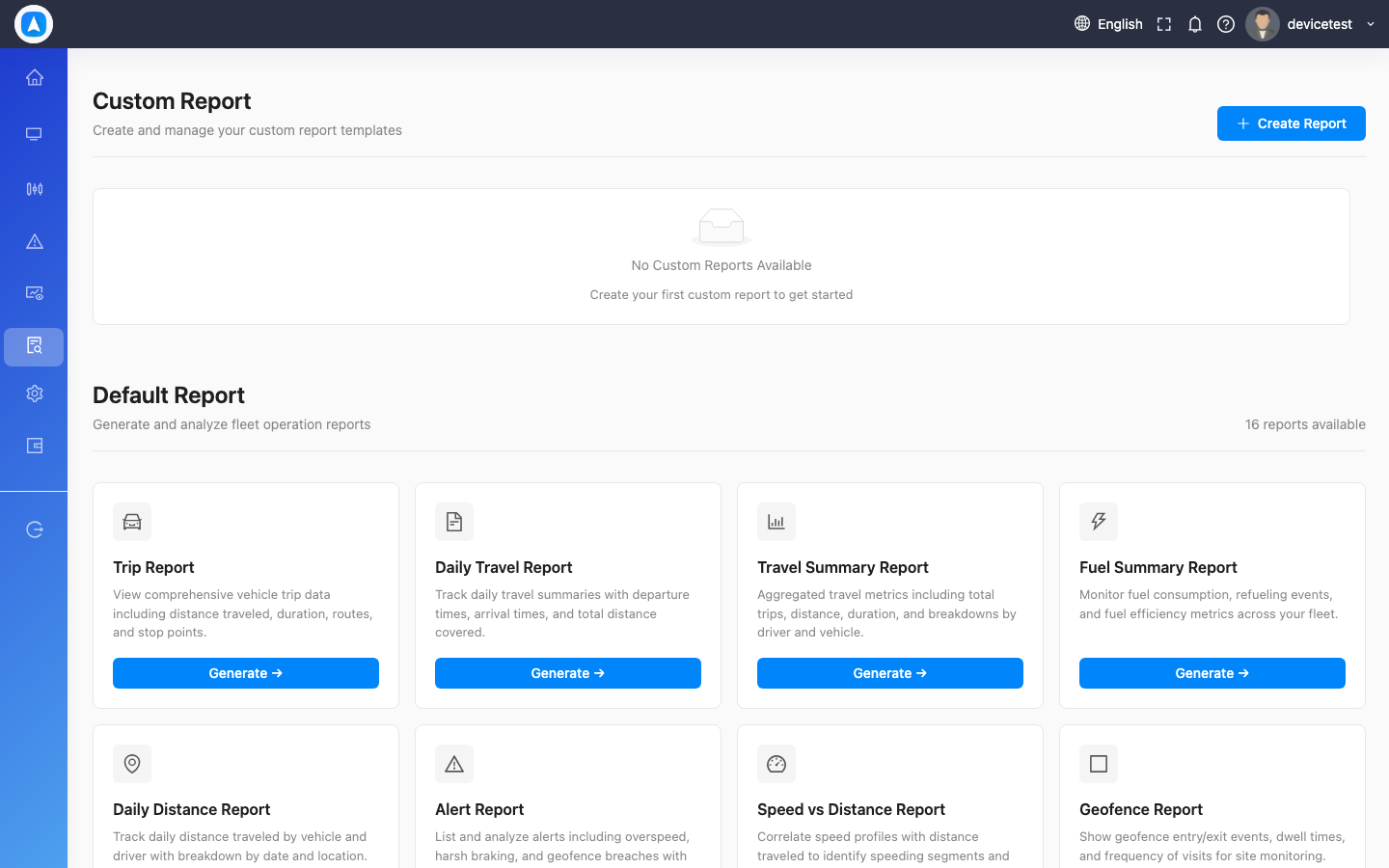This screenshot has width=1389, height=868.
Task: Open the sliders/controls sidebar icon
Action: (x=35, y=189)
